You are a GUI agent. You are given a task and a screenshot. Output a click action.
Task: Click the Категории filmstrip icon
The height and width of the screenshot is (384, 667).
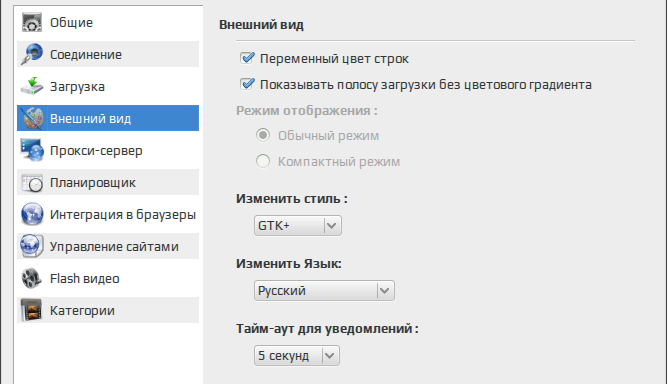[x=32, y=310]
